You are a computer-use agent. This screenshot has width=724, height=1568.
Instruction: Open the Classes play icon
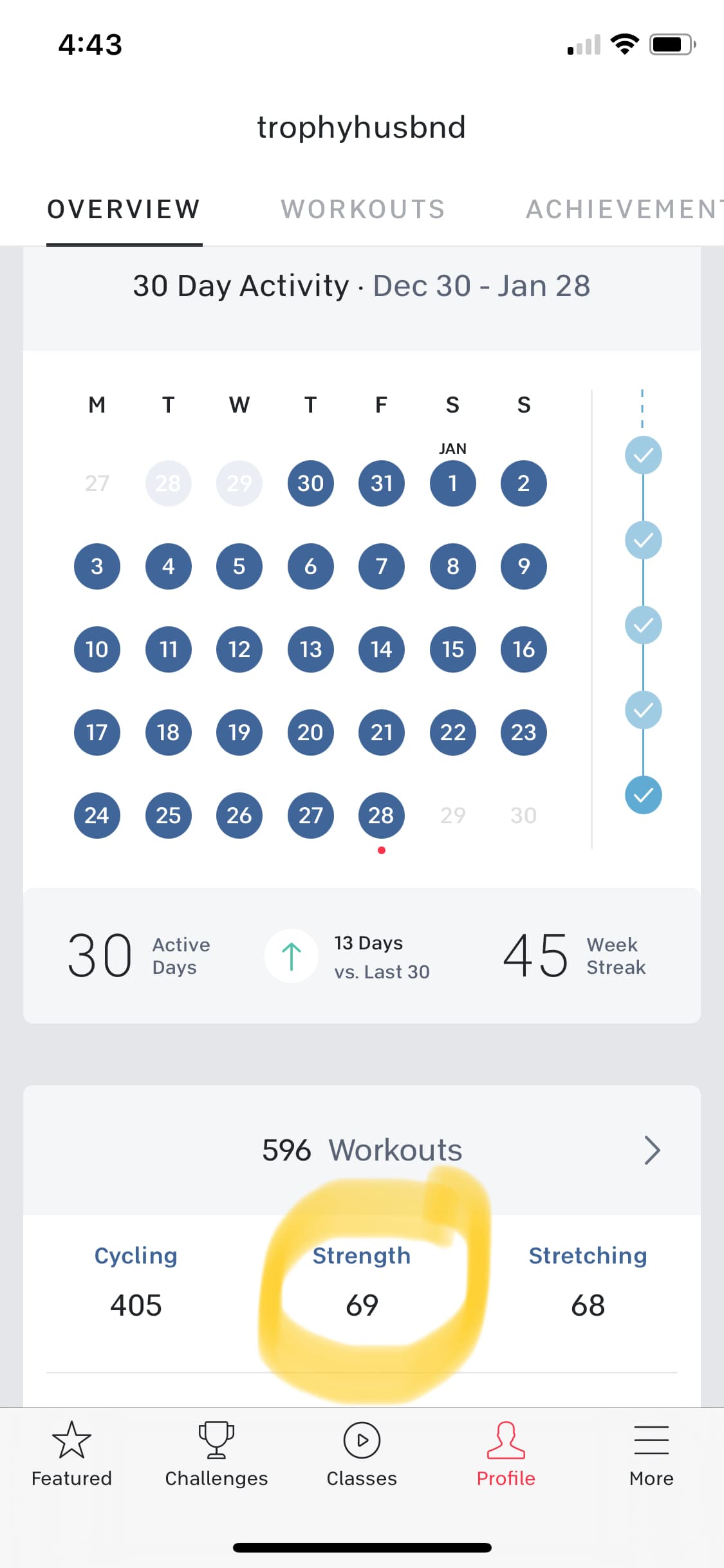(x=362, y=1441)
